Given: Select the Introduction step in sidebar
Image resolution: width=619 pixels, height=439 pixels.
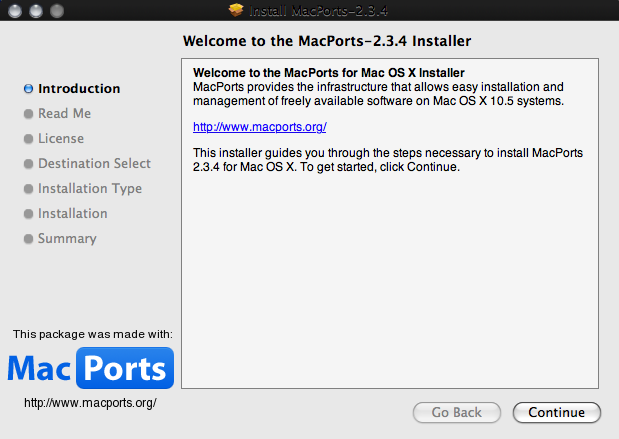Looking at the screenshot, I should (79, 88).
